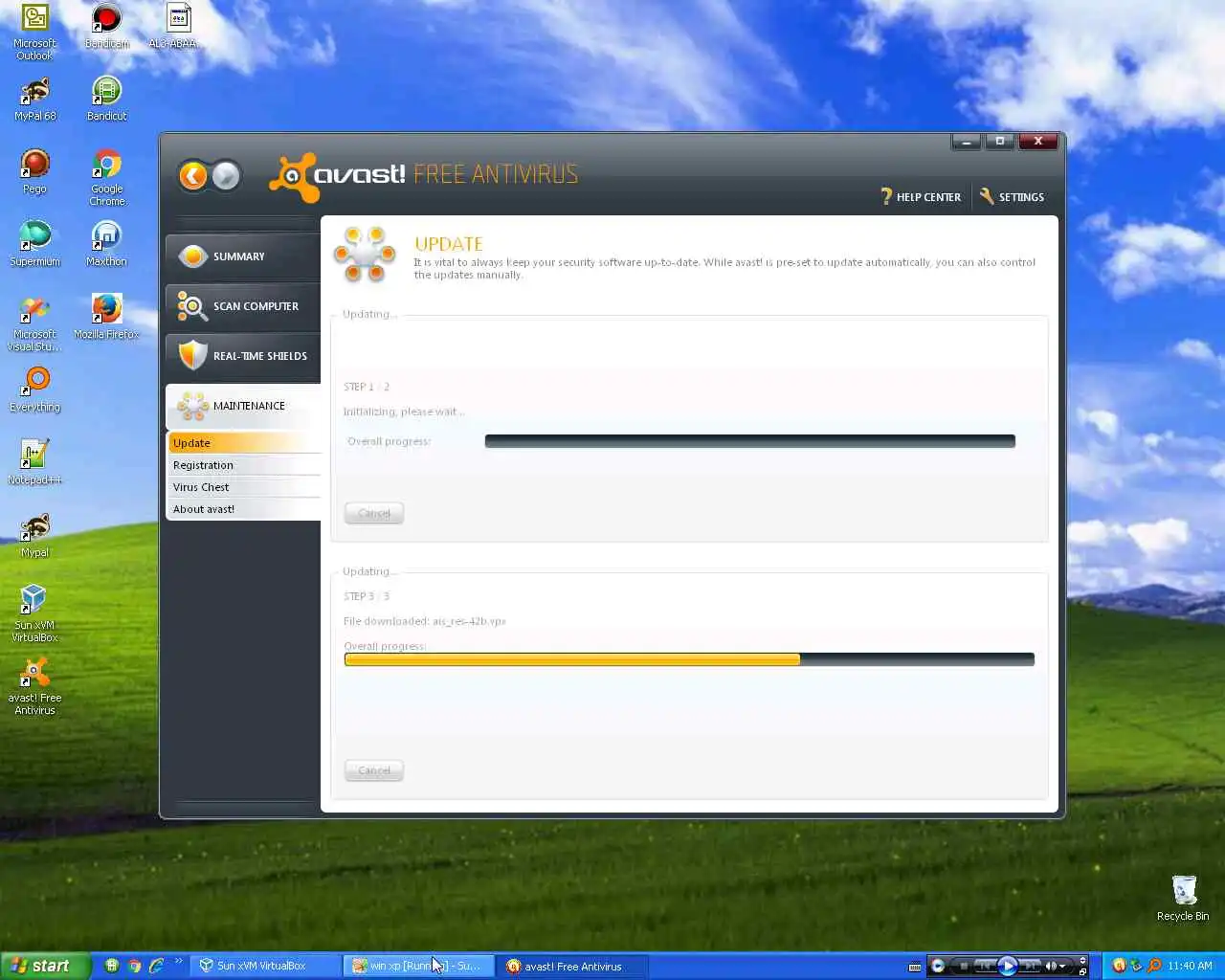Go back with the orange back arrow
The image size is (1225, 980).
(x=193, y=176)
